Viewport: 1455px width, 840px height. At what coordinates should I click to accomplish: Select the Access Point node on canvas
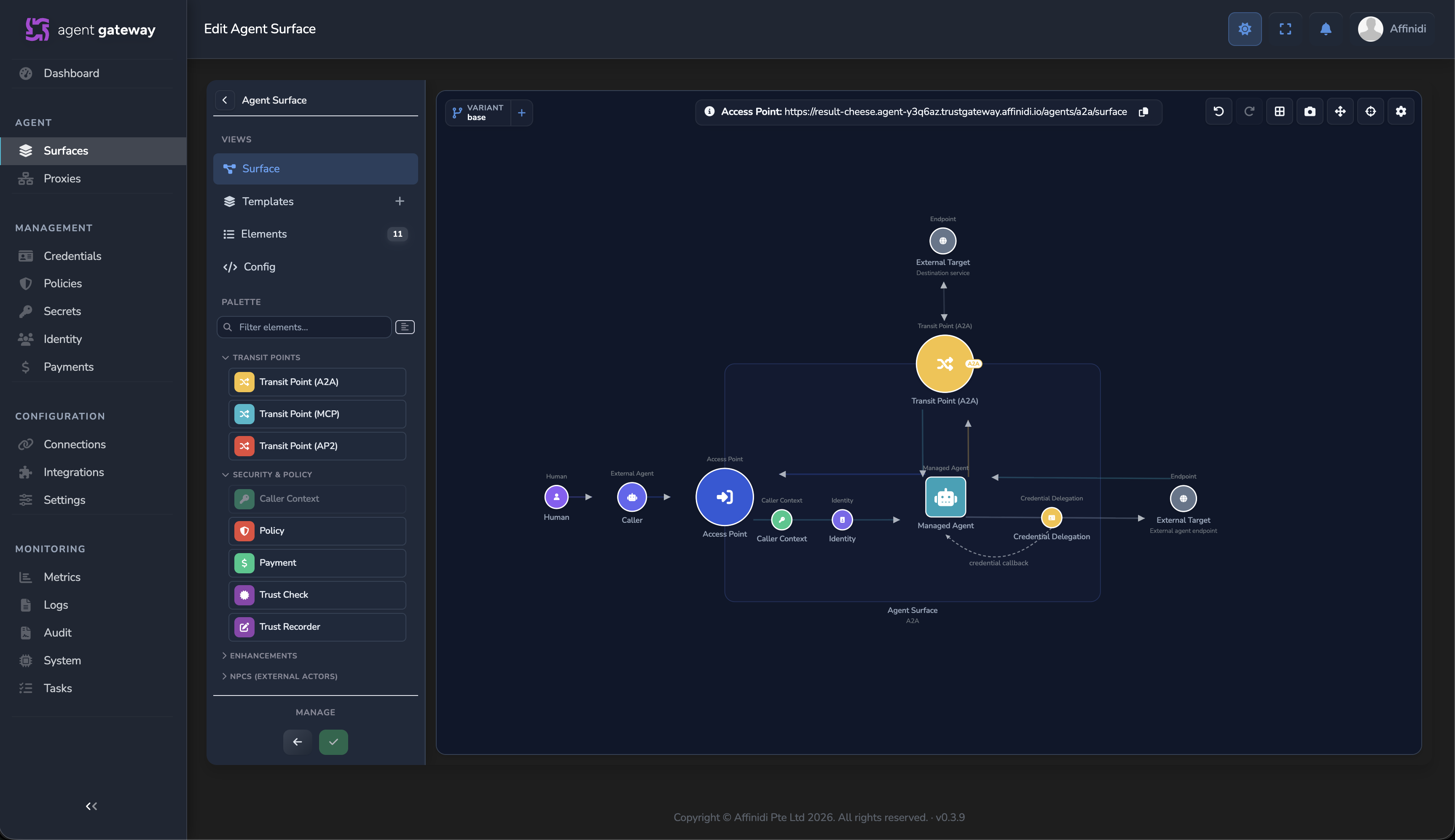pos(724,497)
